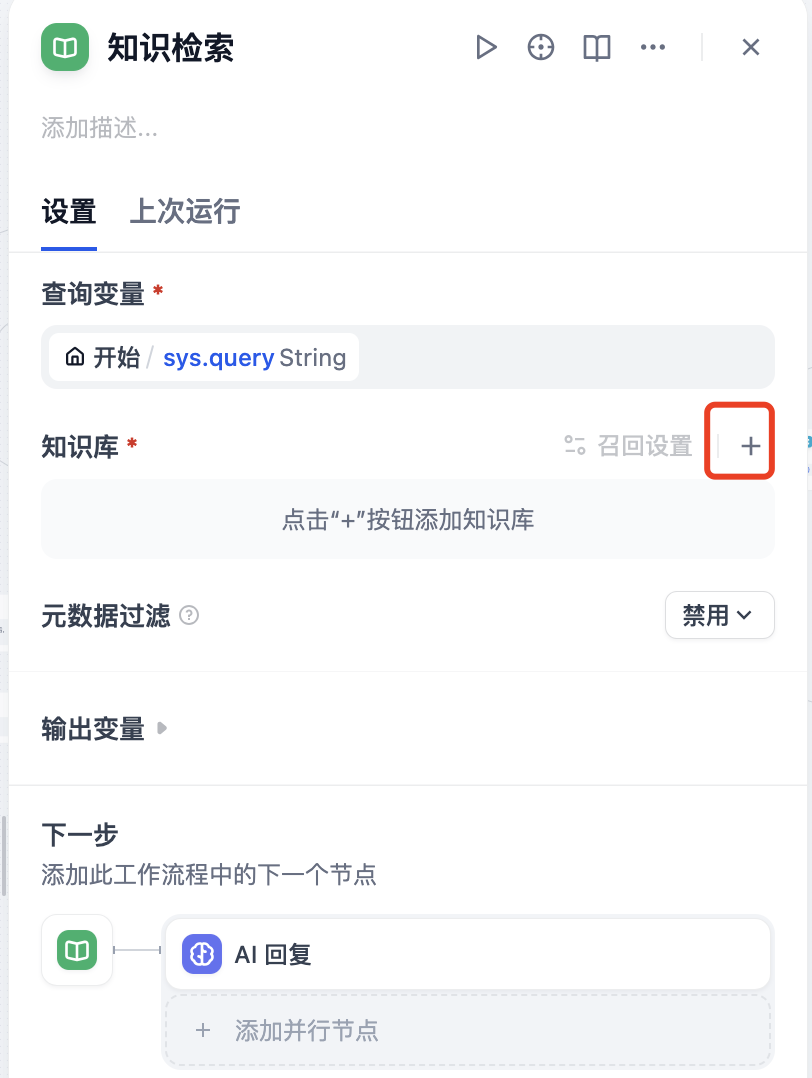
Task: Click the 添加描述 description field
Action: [x=100, y=128]
